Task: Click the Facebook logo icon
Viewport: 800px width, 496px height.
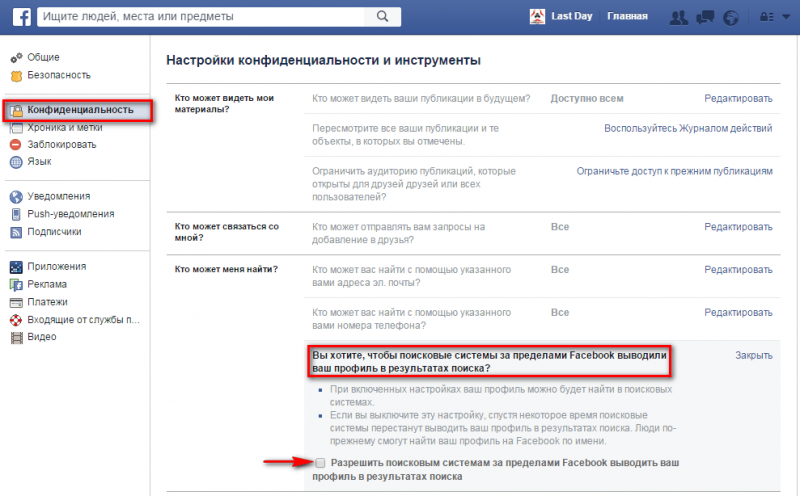Action: coord(21,16)
